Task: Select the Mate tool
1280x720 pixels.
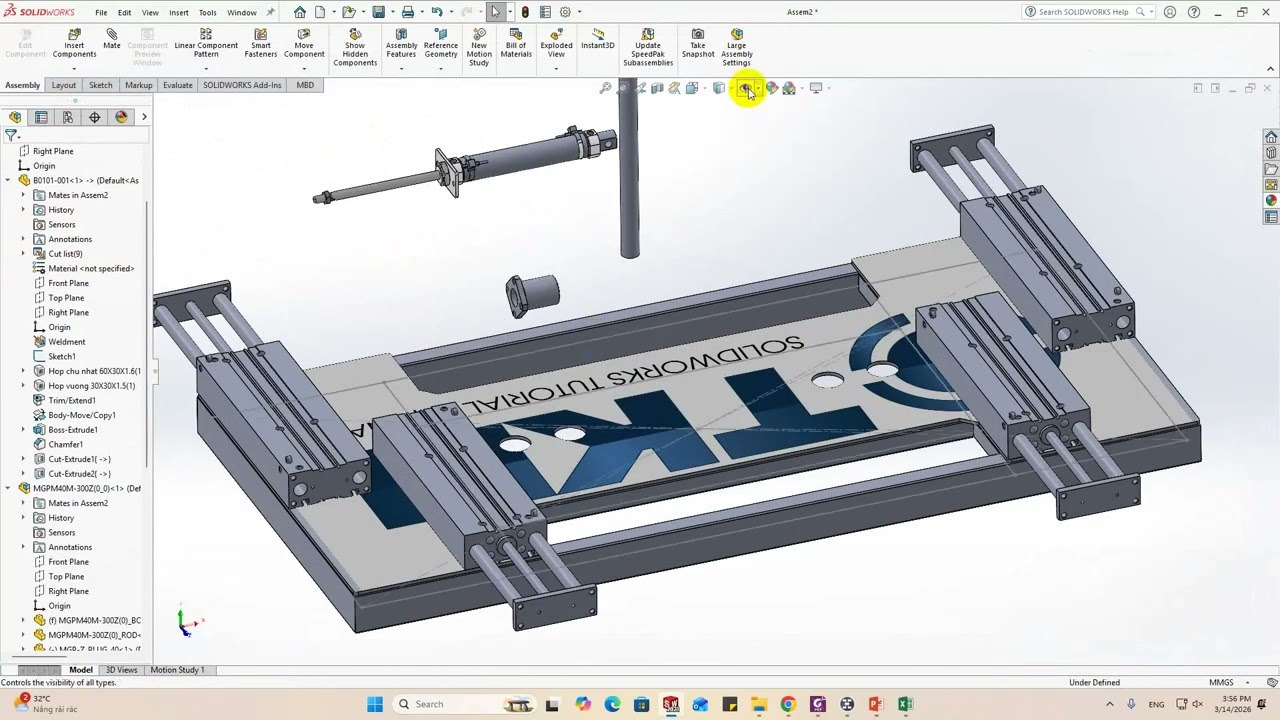Action: pyautogui.click(x=112, y=39)
